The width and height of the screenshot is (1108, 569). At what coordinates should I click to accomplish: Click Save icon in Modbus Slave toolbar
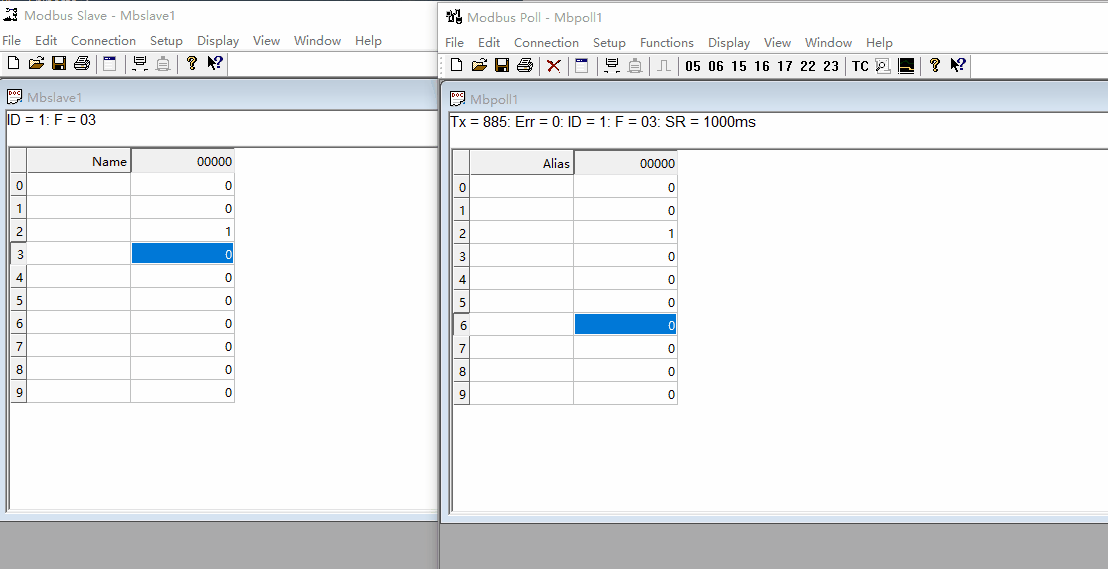(x=59, y=64)
